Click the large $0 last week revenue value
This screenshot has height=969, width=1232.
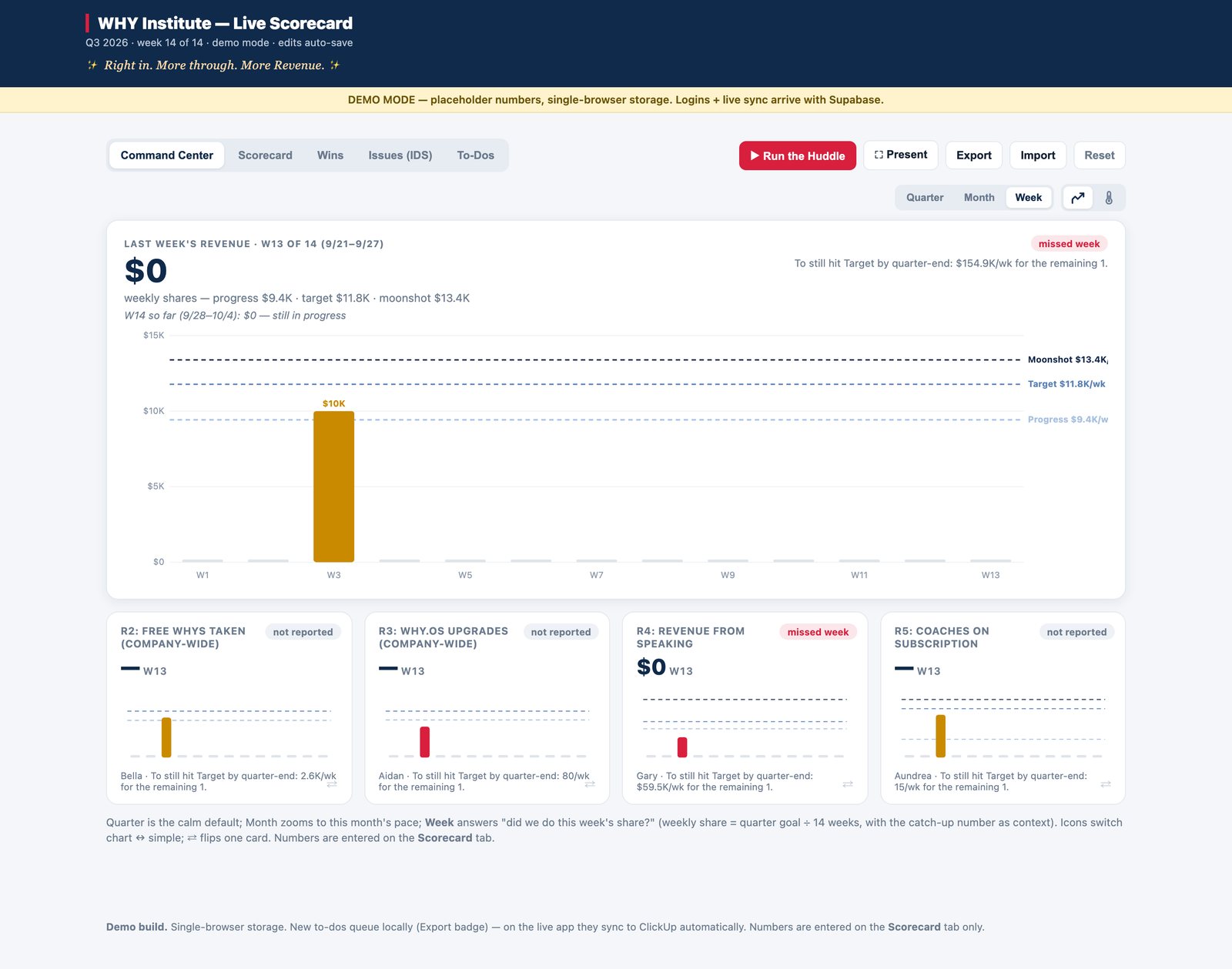[146, 271]
